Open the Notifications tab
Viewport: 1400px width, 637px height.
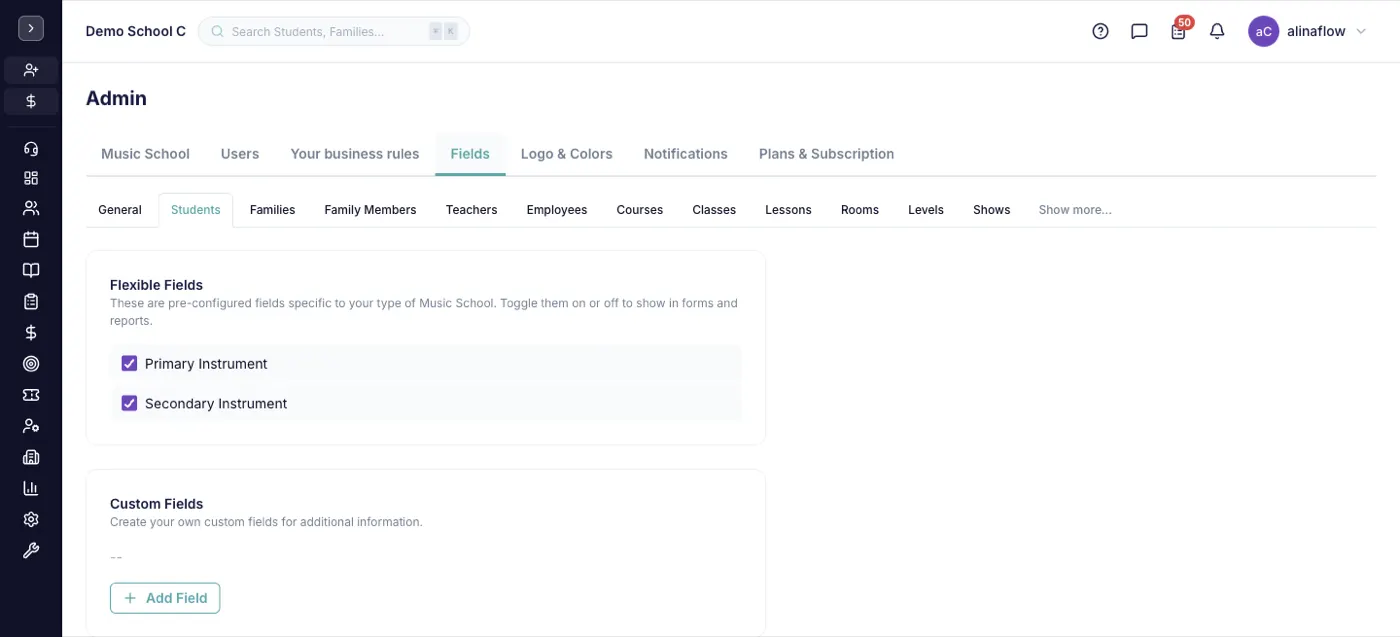(686, 154)
